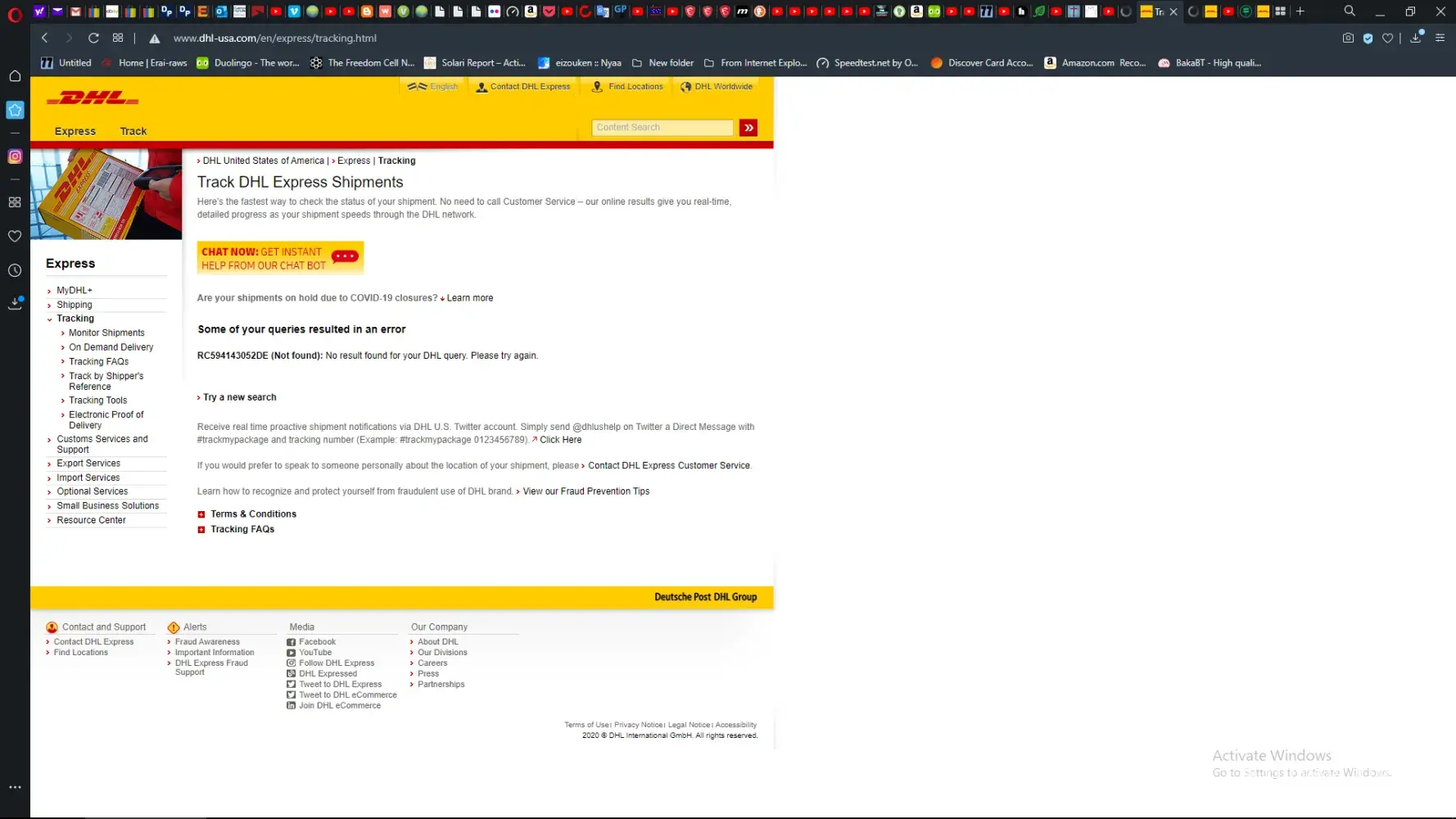The image size is (1456, 819).
Task: Open Instagram in the Opera sidebar
Action: (x=15, y=156)
